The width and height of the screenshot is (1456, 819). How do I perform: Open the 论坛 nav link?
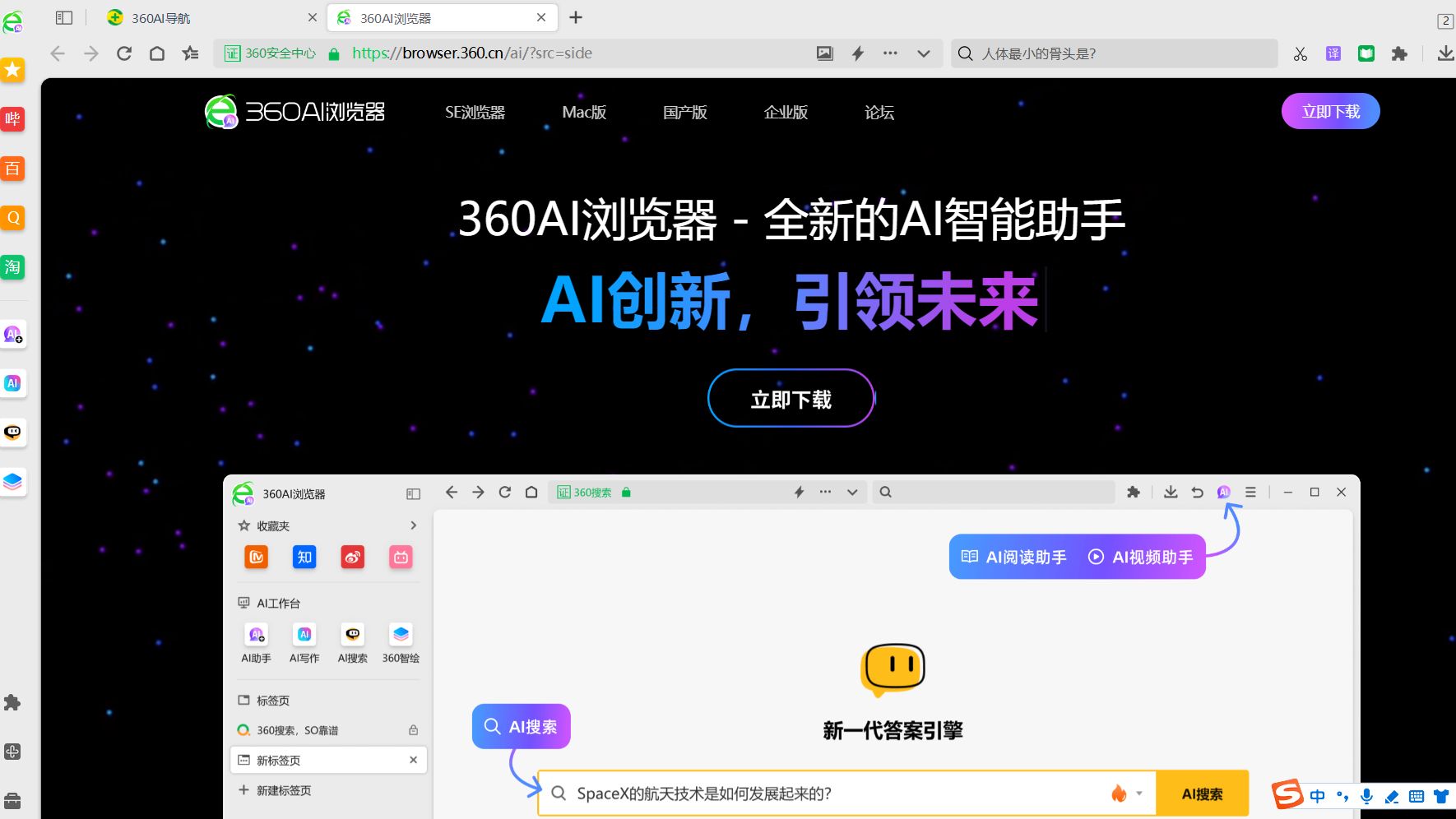pos(879,113)
